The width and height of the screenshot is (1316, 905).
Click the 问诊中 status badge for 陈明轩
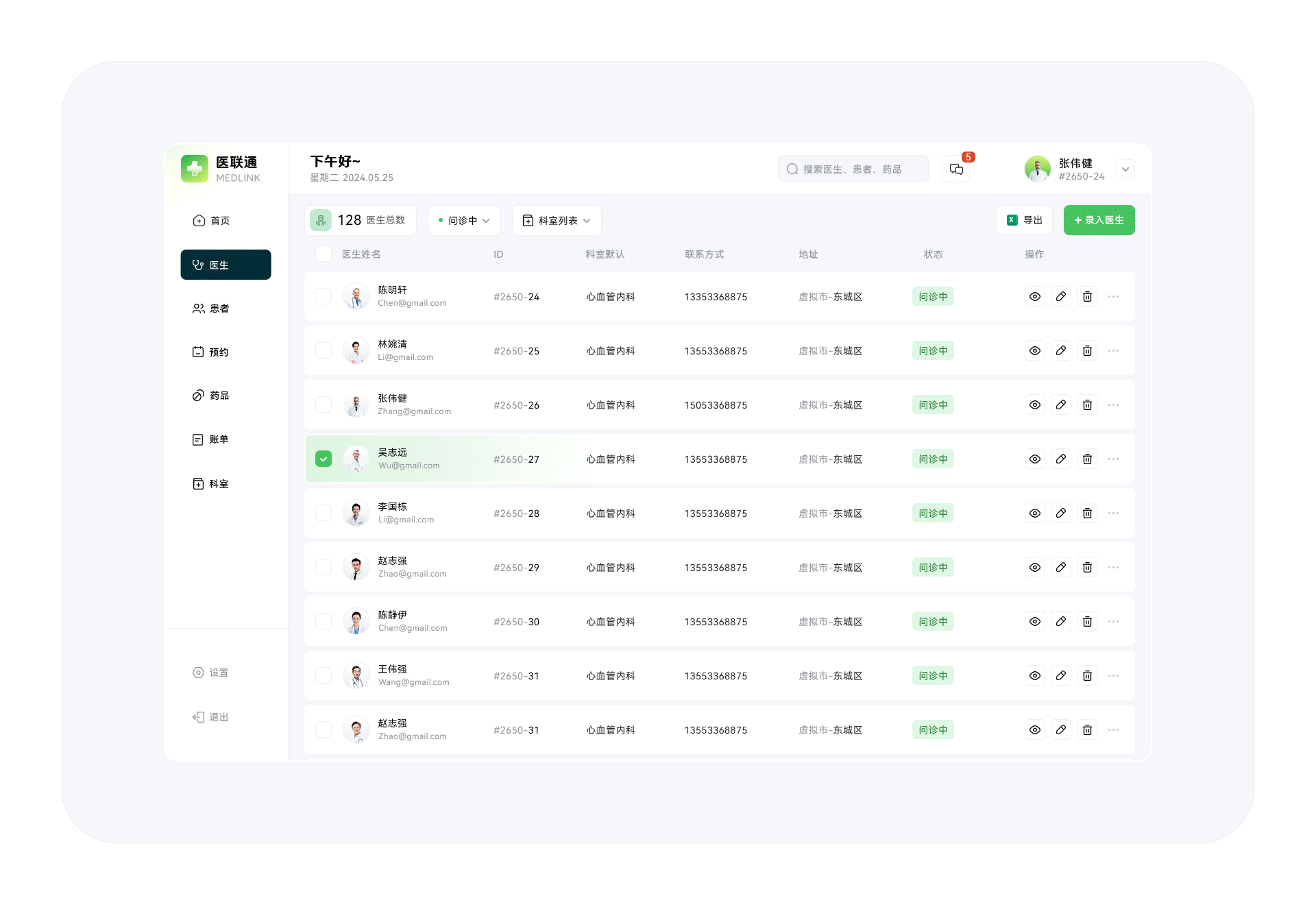[933, 297]
